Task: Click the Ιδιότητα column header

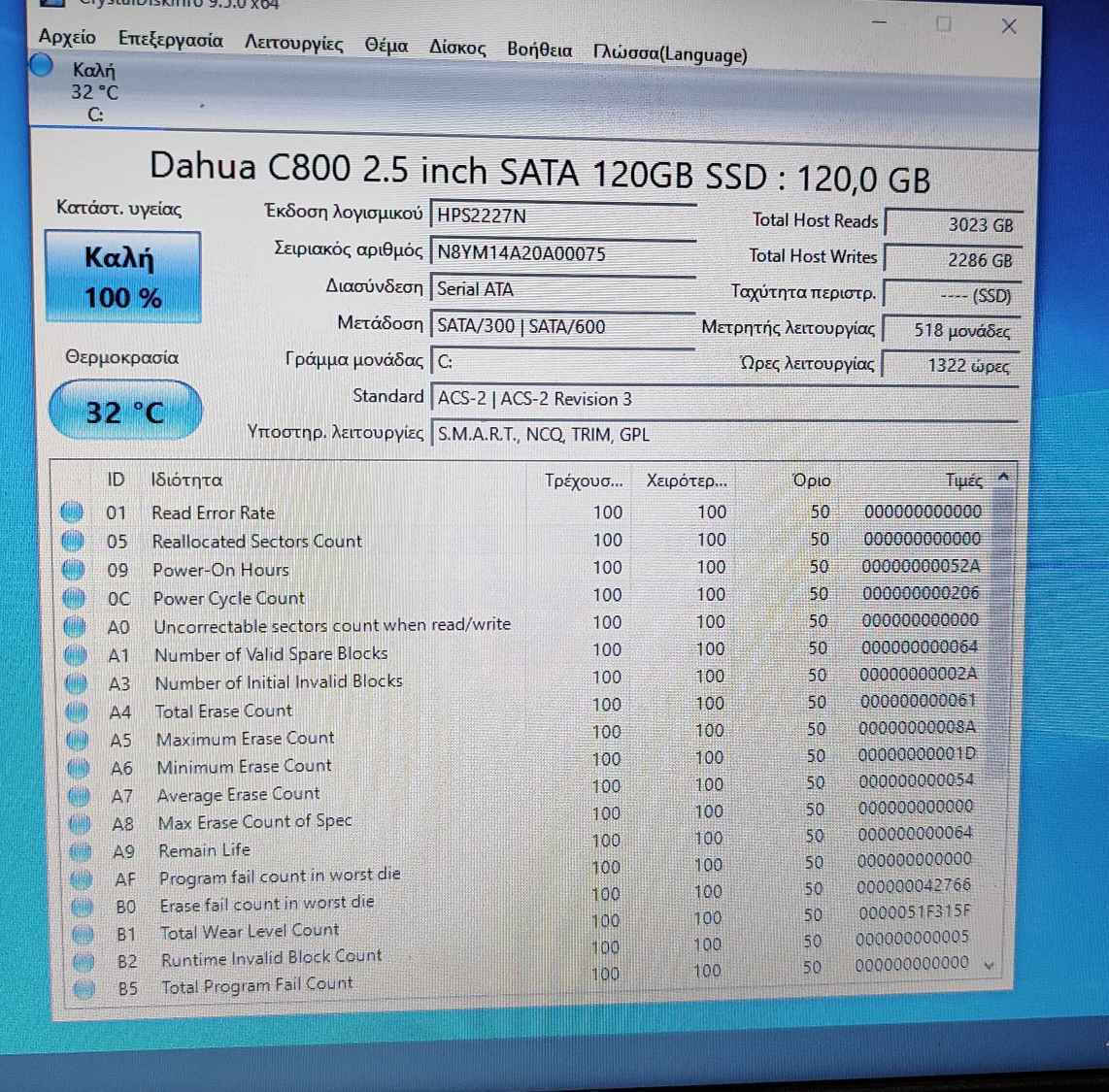Action: (186, 480)
